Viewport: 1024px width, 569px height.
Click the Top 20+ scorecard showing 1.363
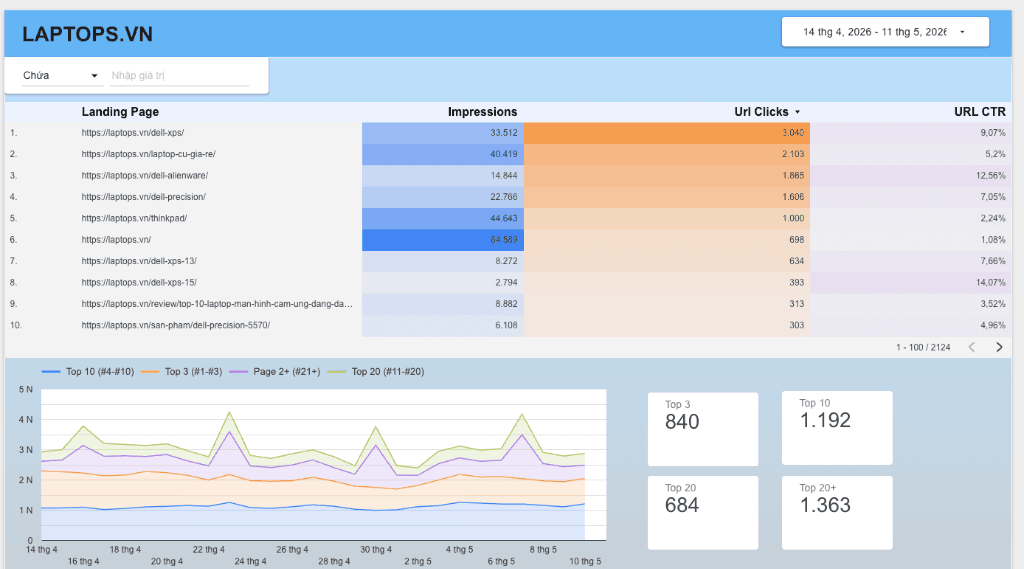[837, 513]
